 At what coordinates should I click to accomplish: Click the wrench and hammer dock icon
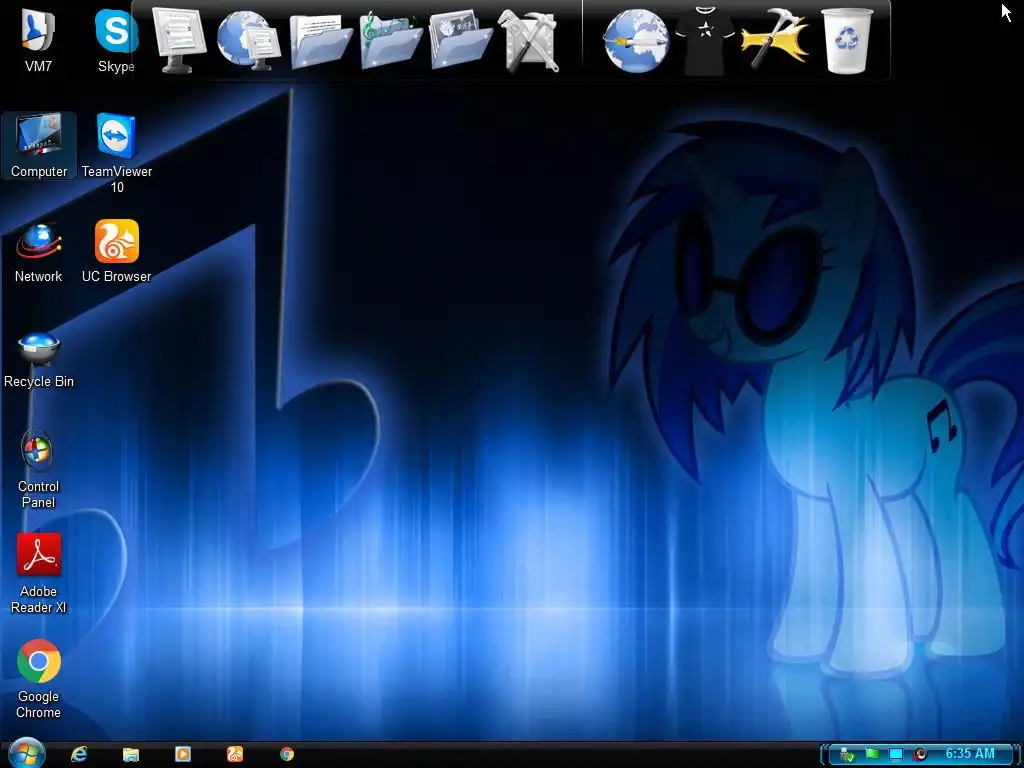[529, 40]
